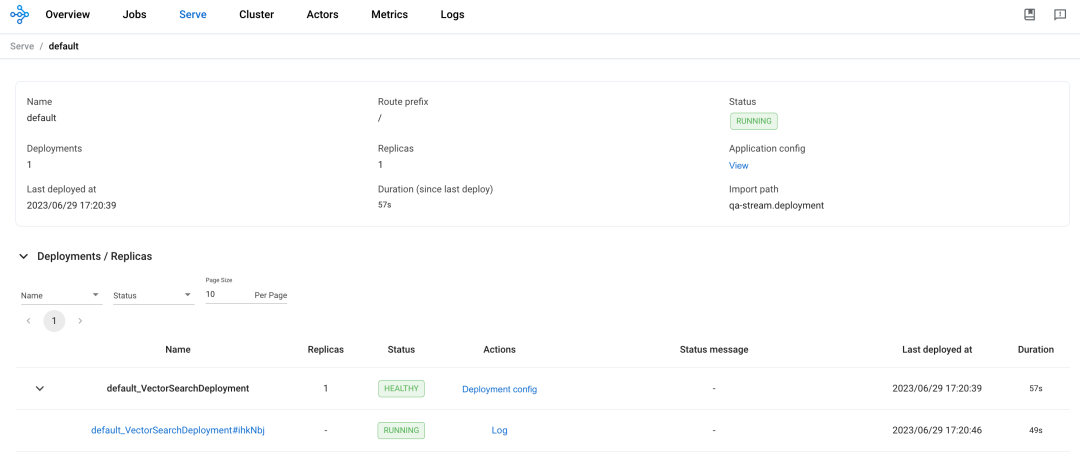Open the documentation book icon

[1029, 15]
